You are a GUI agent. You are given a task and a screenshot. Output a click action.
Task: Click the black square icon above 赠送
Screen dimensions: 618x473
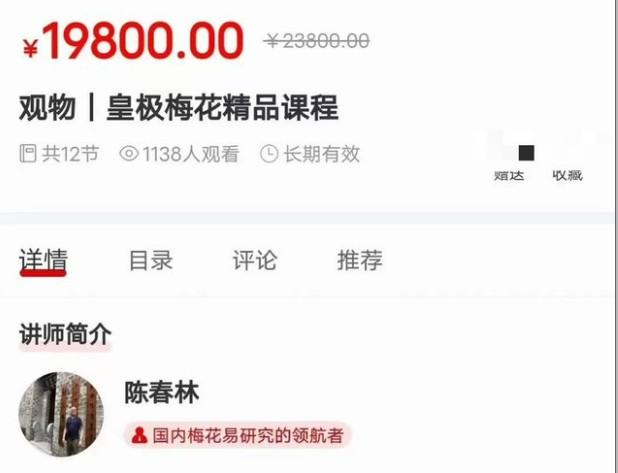(526, 153)
